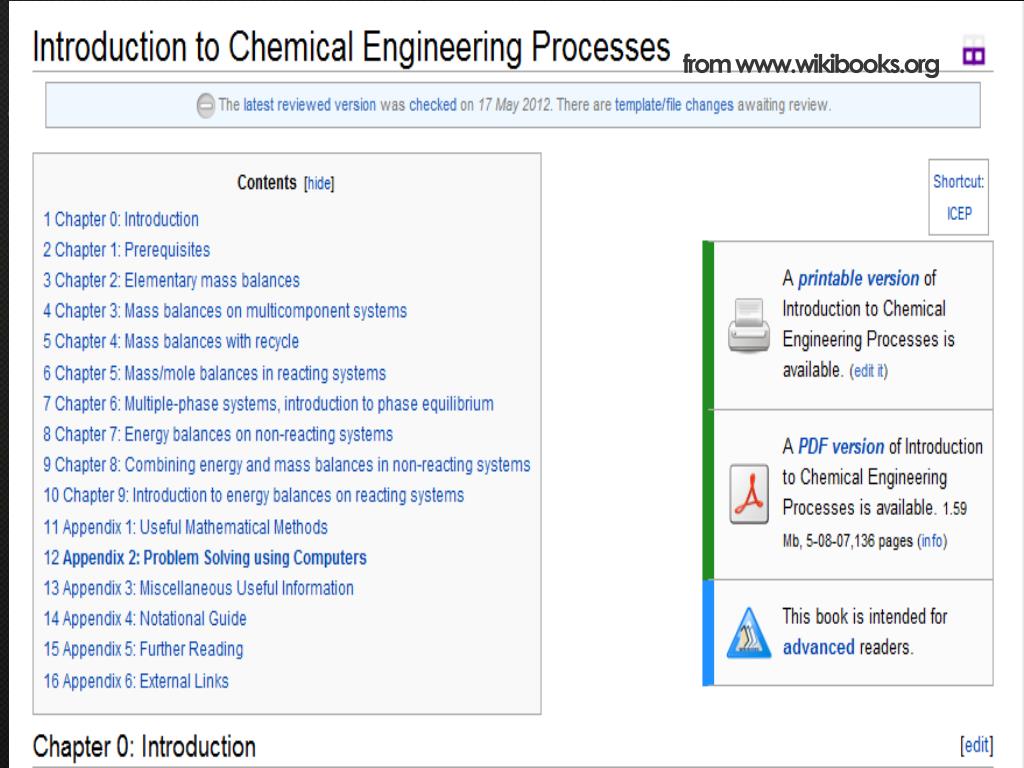1024x768 pixels.
Task: Click the info link for PDF details
Action: pyautogui.click(x=932, y=541)
